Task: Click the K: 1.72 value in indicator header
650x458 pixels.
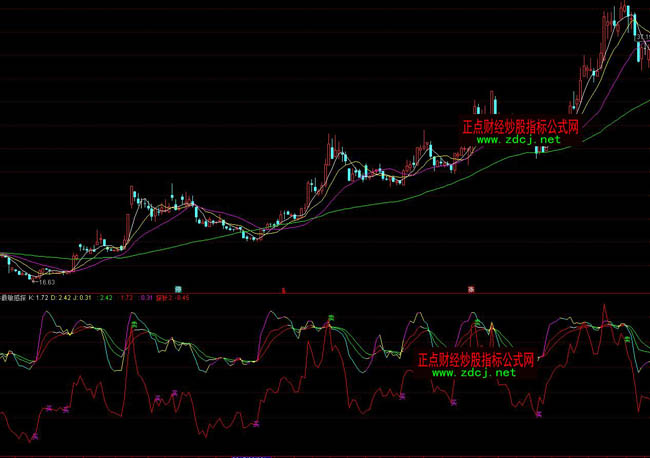Action: click(x=40, y=297)
